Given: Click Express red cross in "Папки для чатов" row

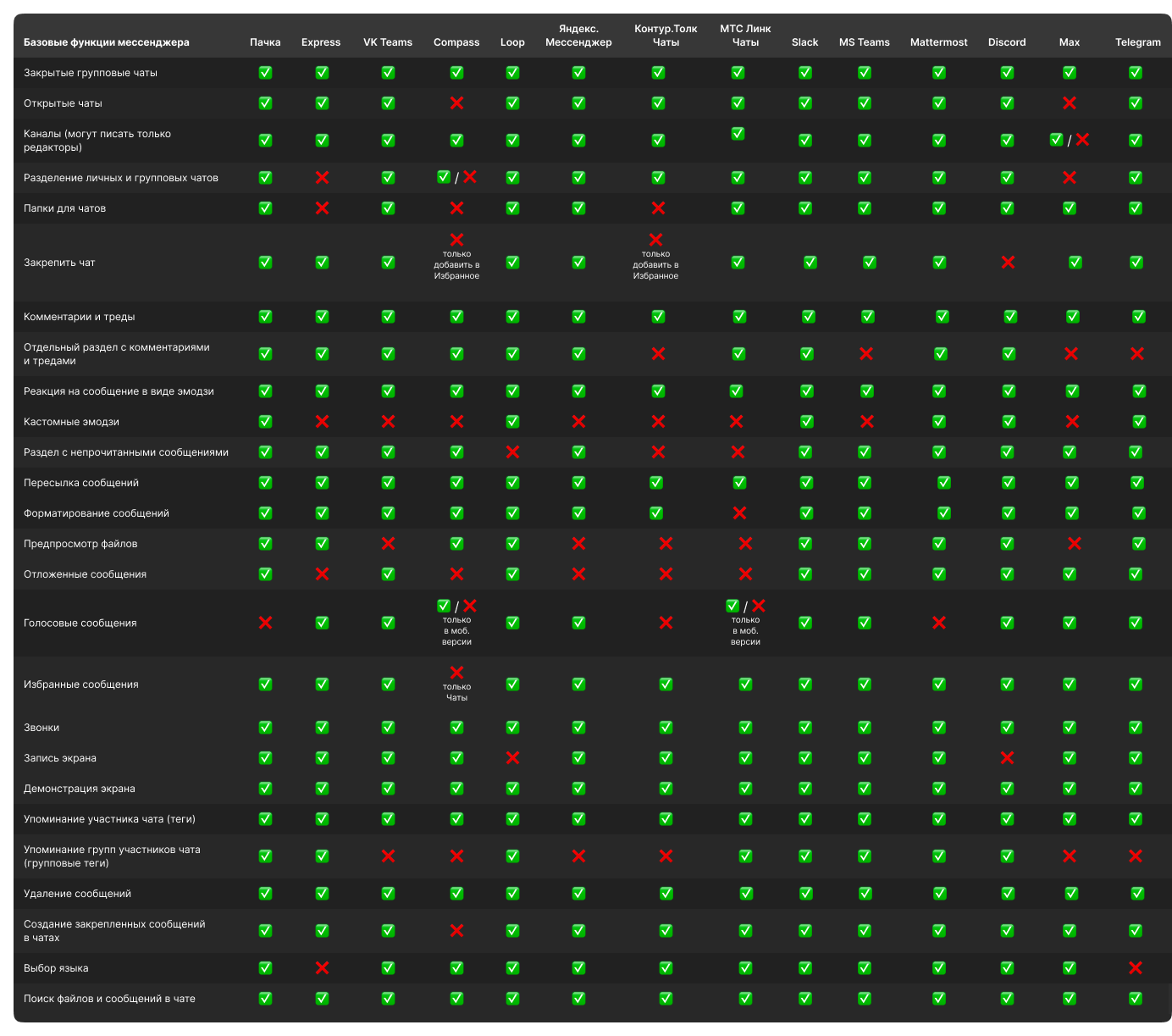Looking at the screenshot, I should [322, 208].
